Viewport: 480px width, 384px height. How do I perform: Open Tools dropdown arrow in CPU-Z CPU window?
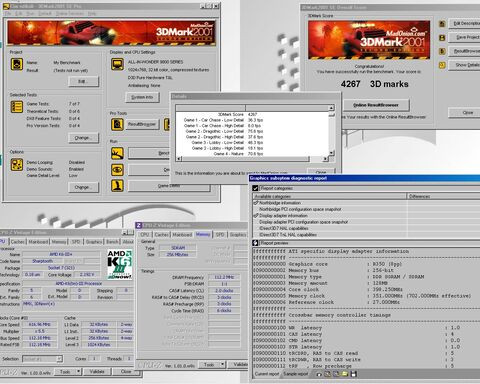coord(78,371)
